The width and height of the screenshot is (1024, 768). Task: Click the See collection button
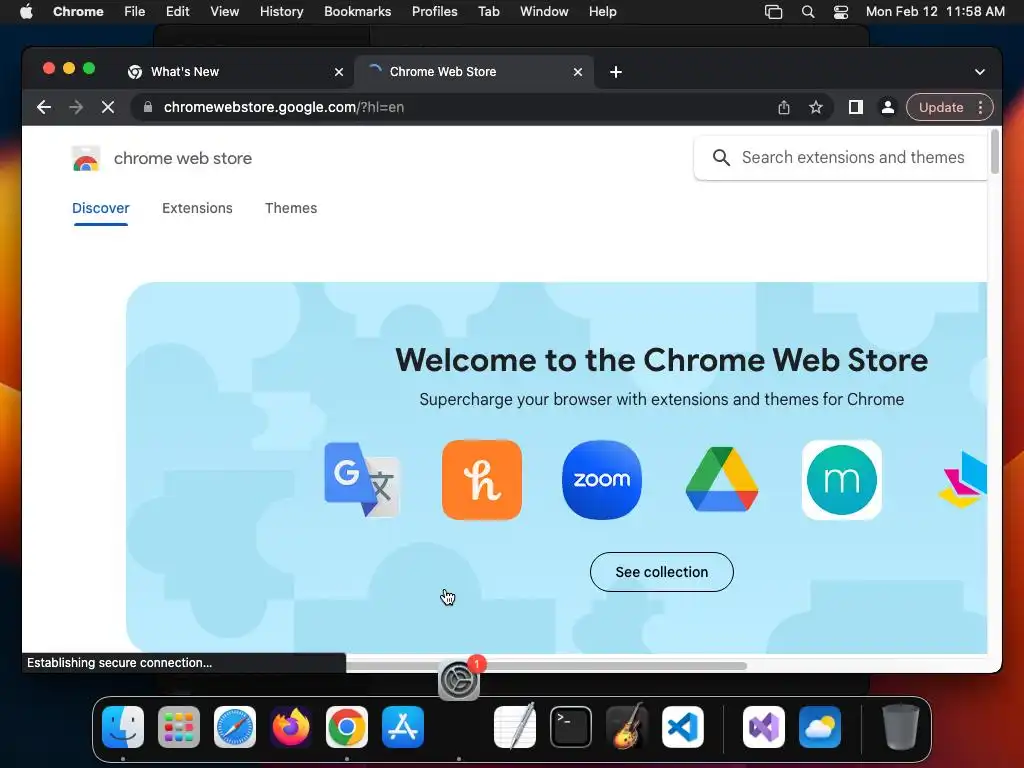[x=662, y=572]
